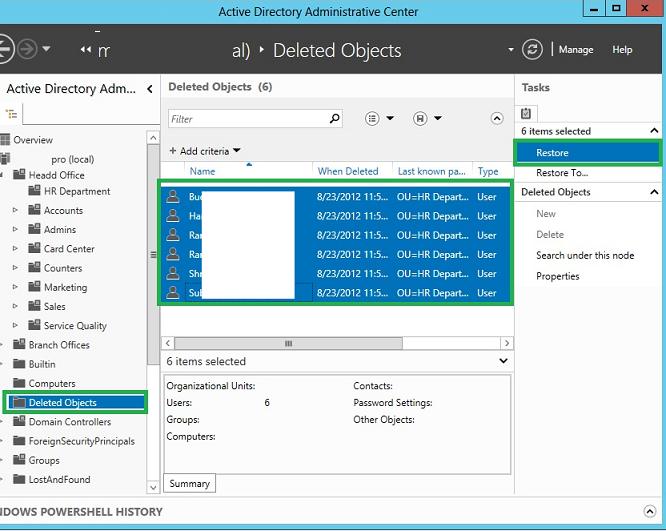Click user icon in row starting Sh
The height and width of the screenshot is (531, 666).
coord(173,273)
